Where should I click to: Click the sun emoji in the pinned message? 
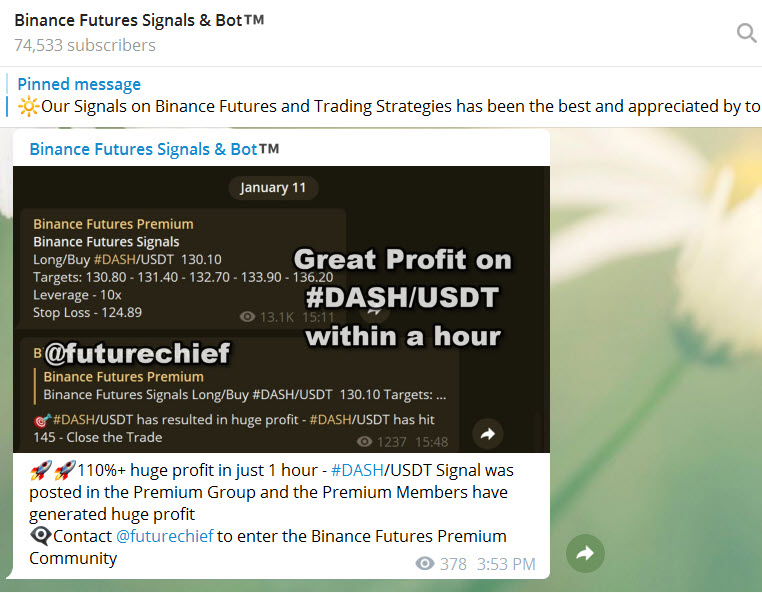pos(28,106)
